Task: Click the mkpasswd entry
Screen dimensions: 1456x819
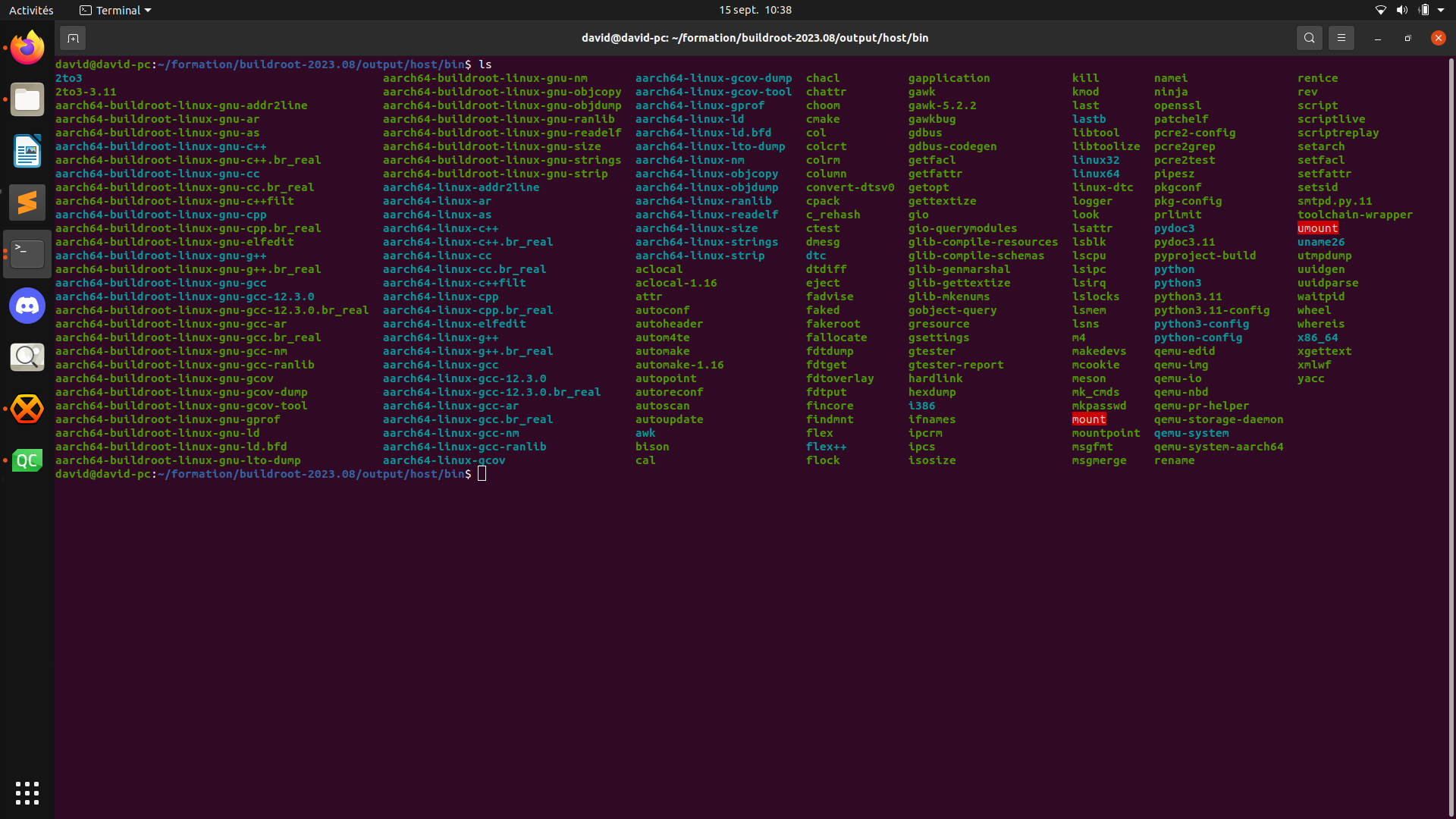Action: pos(1099,406)
